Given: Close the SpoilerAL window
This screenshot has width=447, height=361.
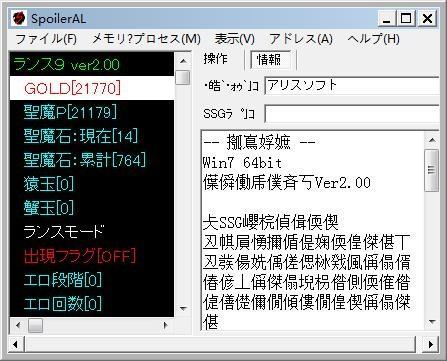Looking at the screenshot, I should coord(427,18).
